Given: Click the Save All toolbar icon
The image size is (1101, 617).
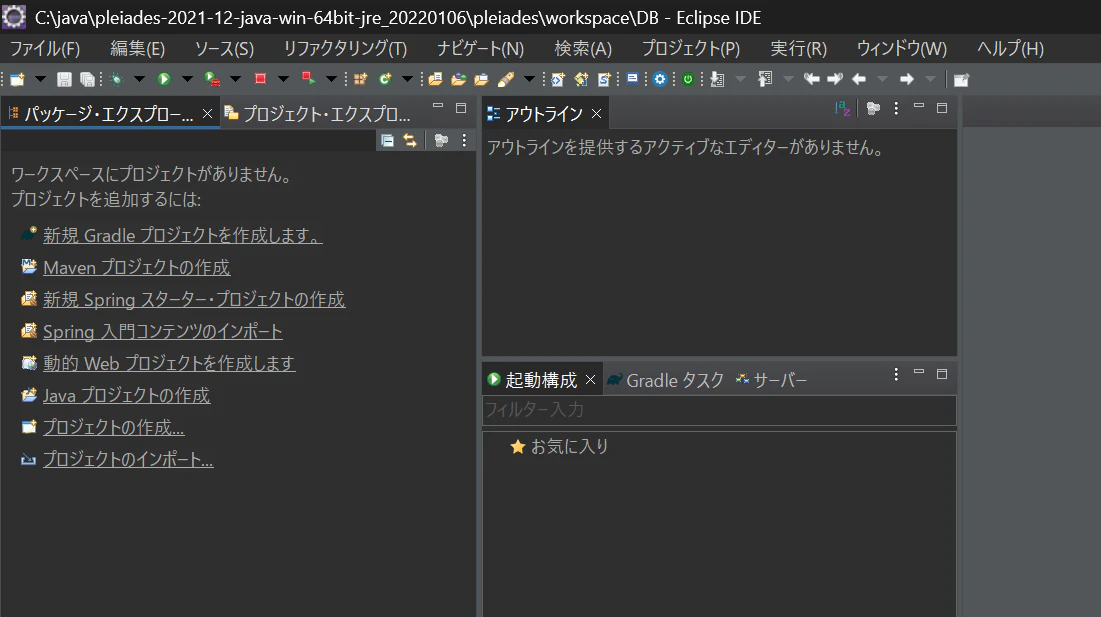Looking at the screenshot, I should pyautogui.click(x=87, y=79).
